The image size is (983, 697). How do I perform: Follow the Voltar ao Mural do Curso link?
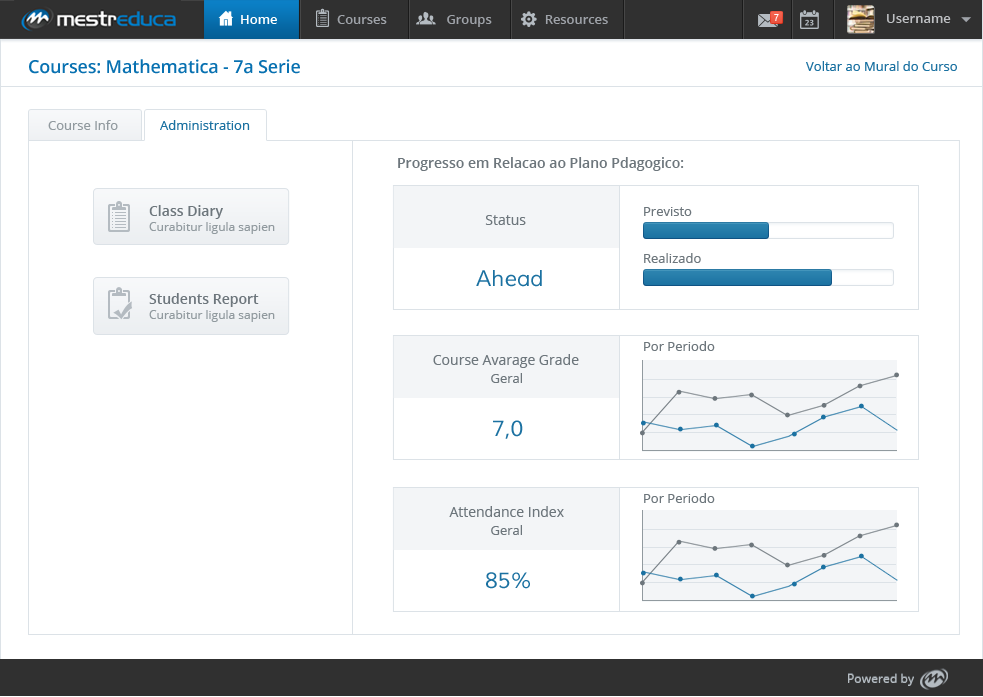[881, 66]
